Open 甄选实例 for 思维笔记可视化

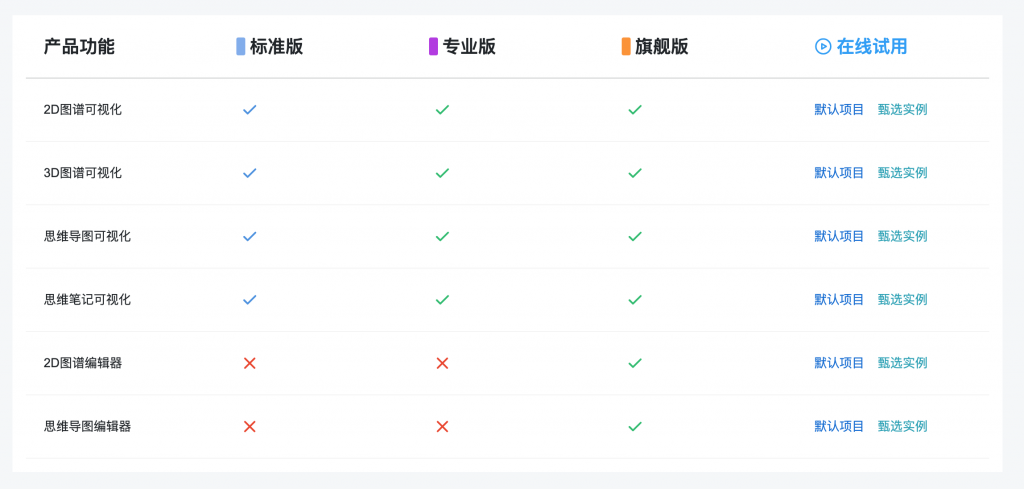pos(903,300)
